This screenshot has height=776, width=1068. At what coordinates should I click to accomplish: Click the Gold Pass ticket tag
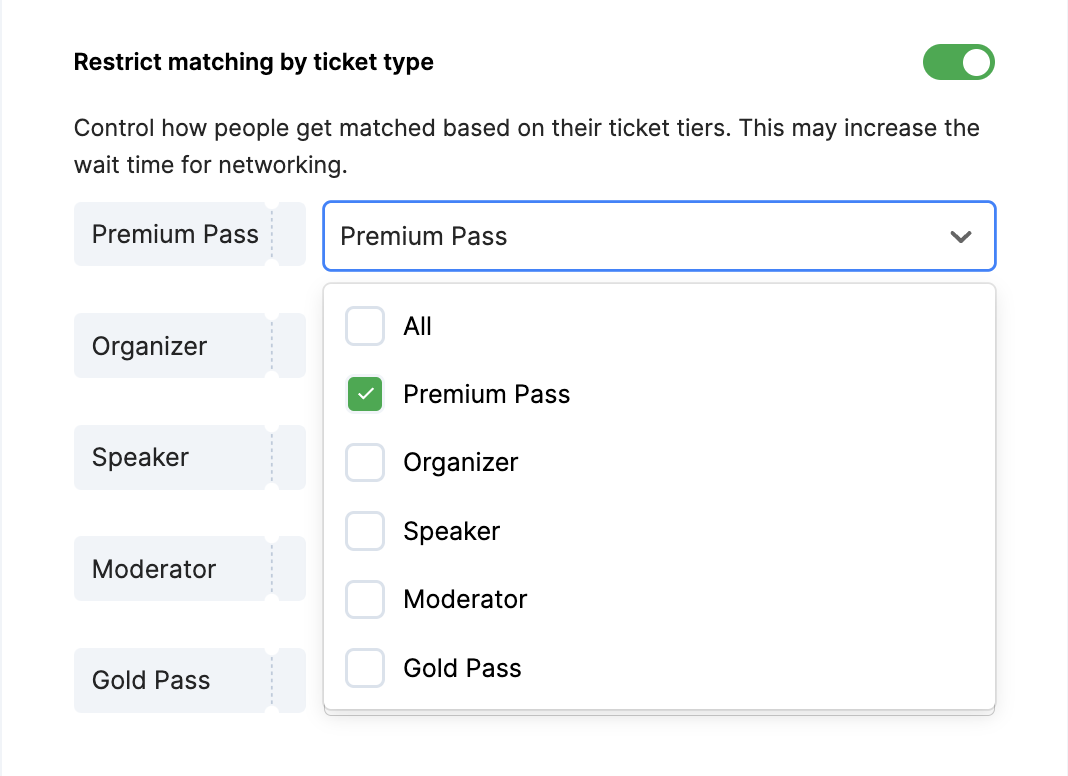click(151, 680)
